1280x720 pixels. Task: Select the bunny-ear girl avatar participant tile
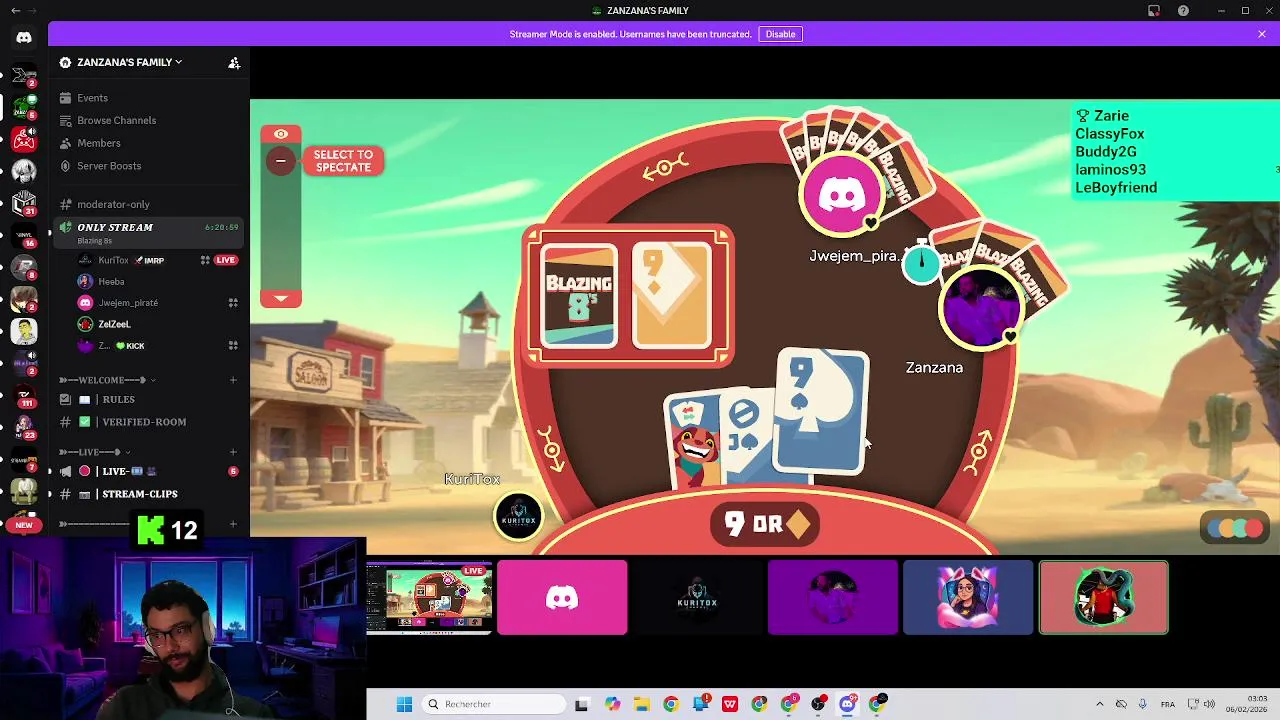(968, 598)
